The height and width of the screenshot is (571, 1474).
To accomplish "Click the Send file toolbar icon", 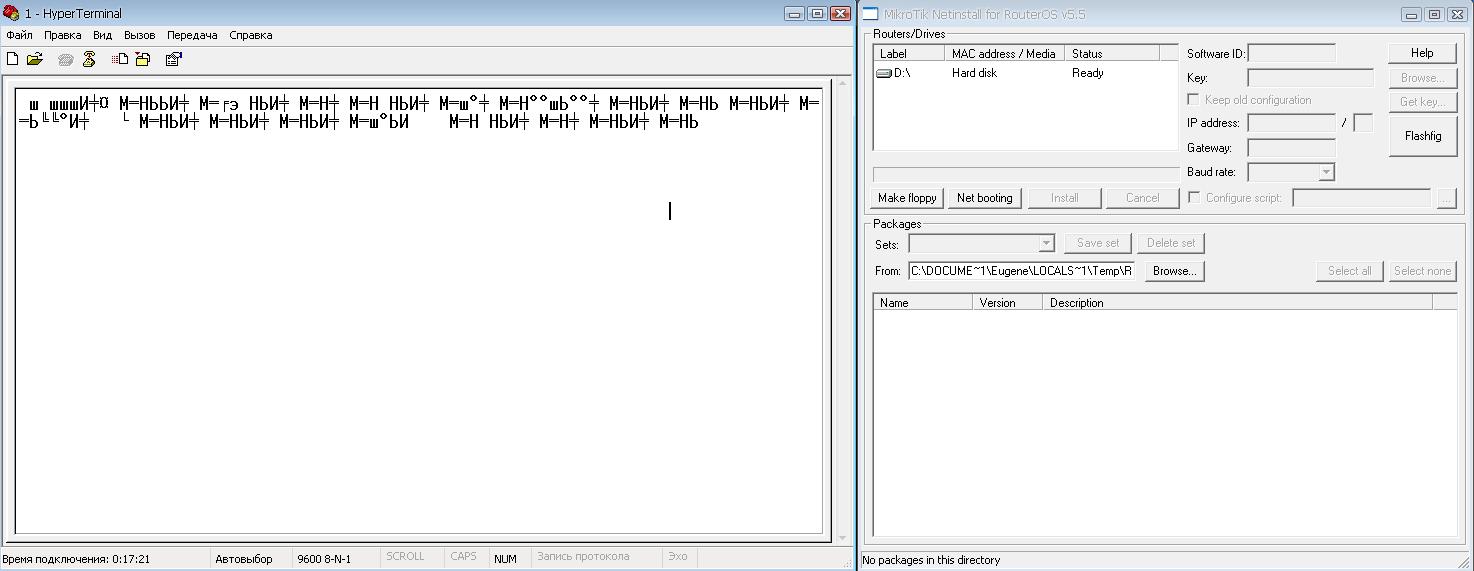I will click(120, 60).
